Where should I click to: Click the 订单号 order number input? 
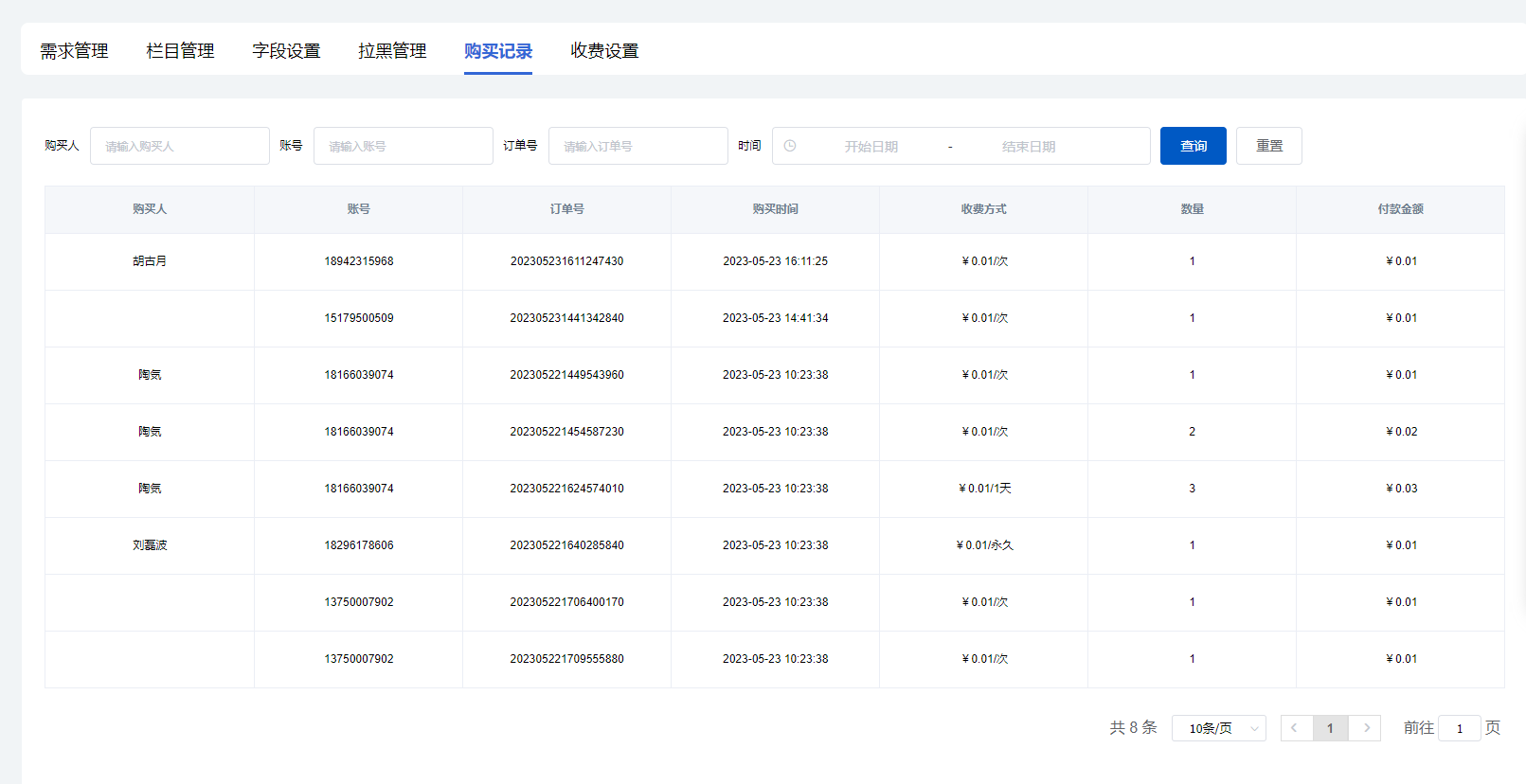click(x=638, y=146)
